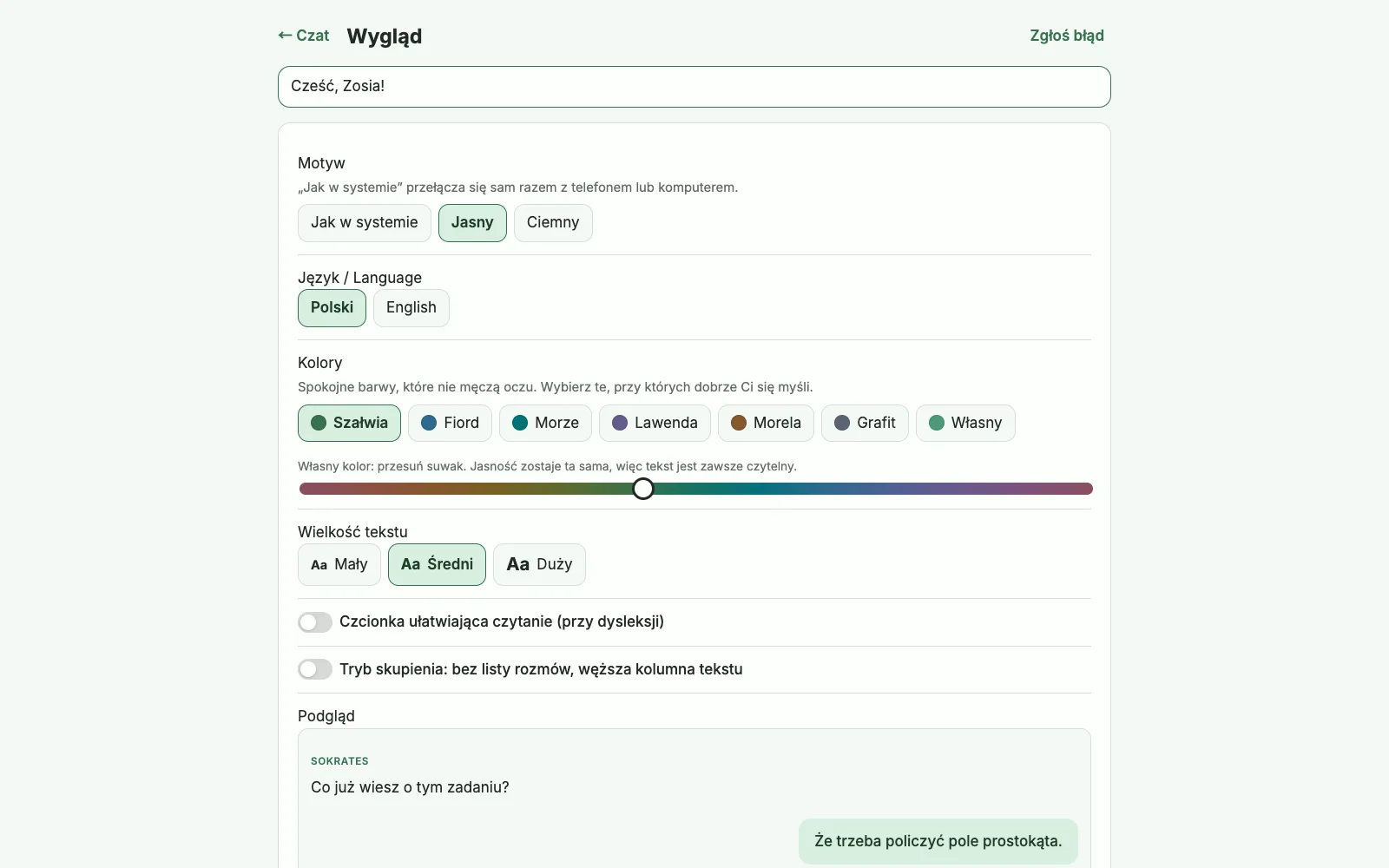Set text size to Duży
Viewport: 1389px width, 868px height.
pos(539,565)
